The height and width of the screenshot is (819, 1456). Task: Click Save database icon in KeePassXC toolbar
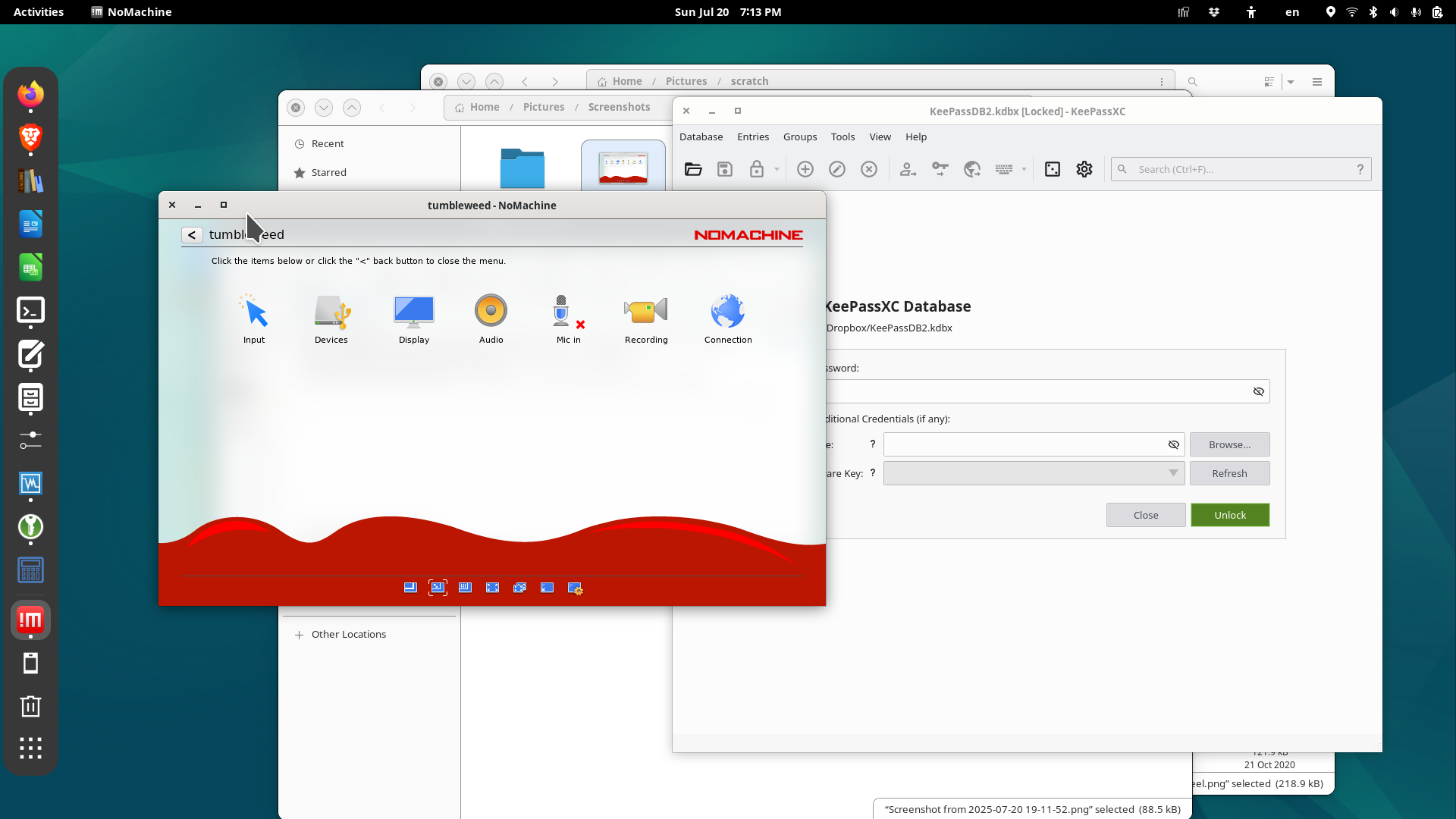tap(725, 169)
